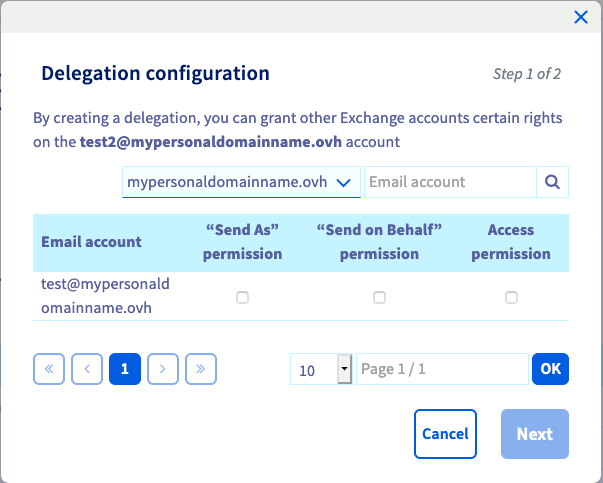Close the delegation configuration dialog
The height and width of the screenshot is (483, 603).
click(580, 16)
